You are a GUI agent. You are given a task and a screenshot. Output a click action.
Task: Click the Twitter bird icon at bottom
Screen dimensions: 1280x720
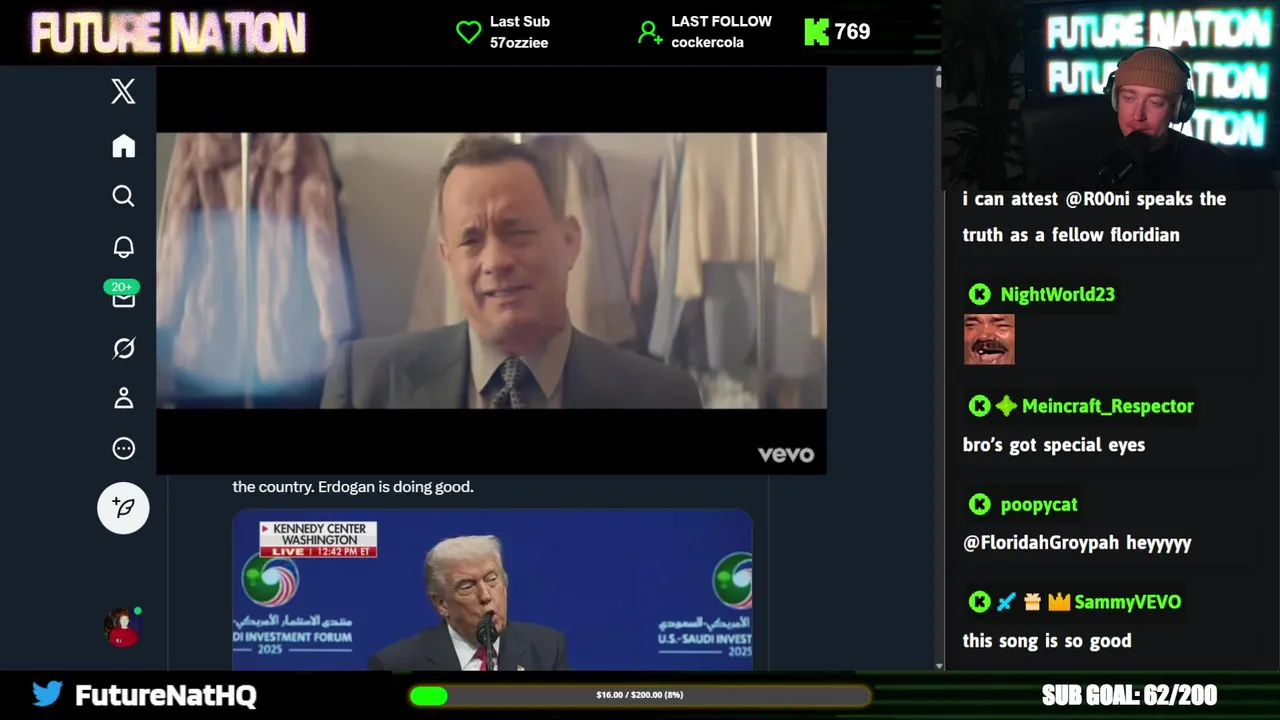pyautogui.click(x=47, y=694)
